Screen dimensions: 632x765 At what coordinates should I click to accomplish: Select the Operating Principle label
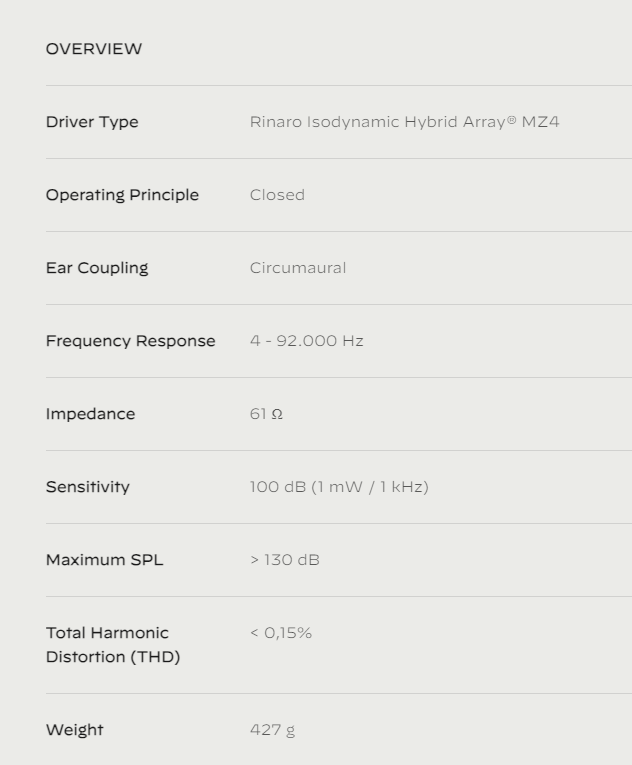click(x=122, y=195)
